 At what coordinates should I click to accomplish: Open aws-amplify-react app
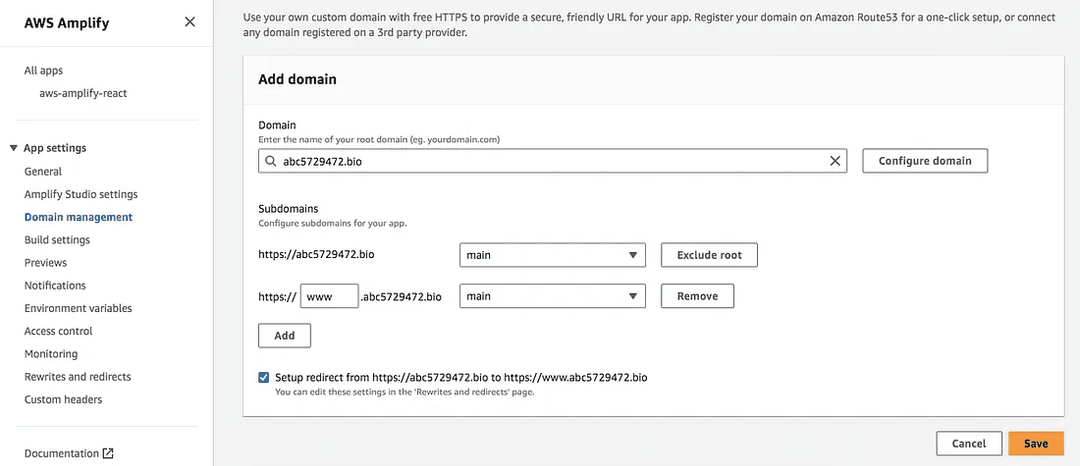click(x=83, y=93)
